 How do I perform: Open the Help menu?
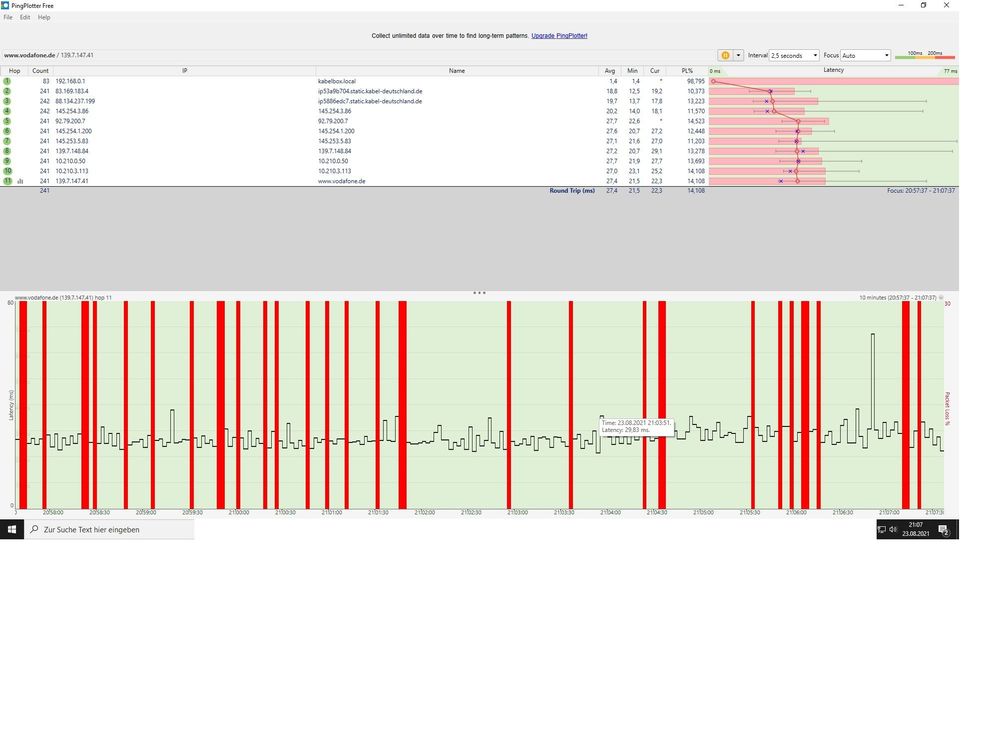[x=43, y=17]
